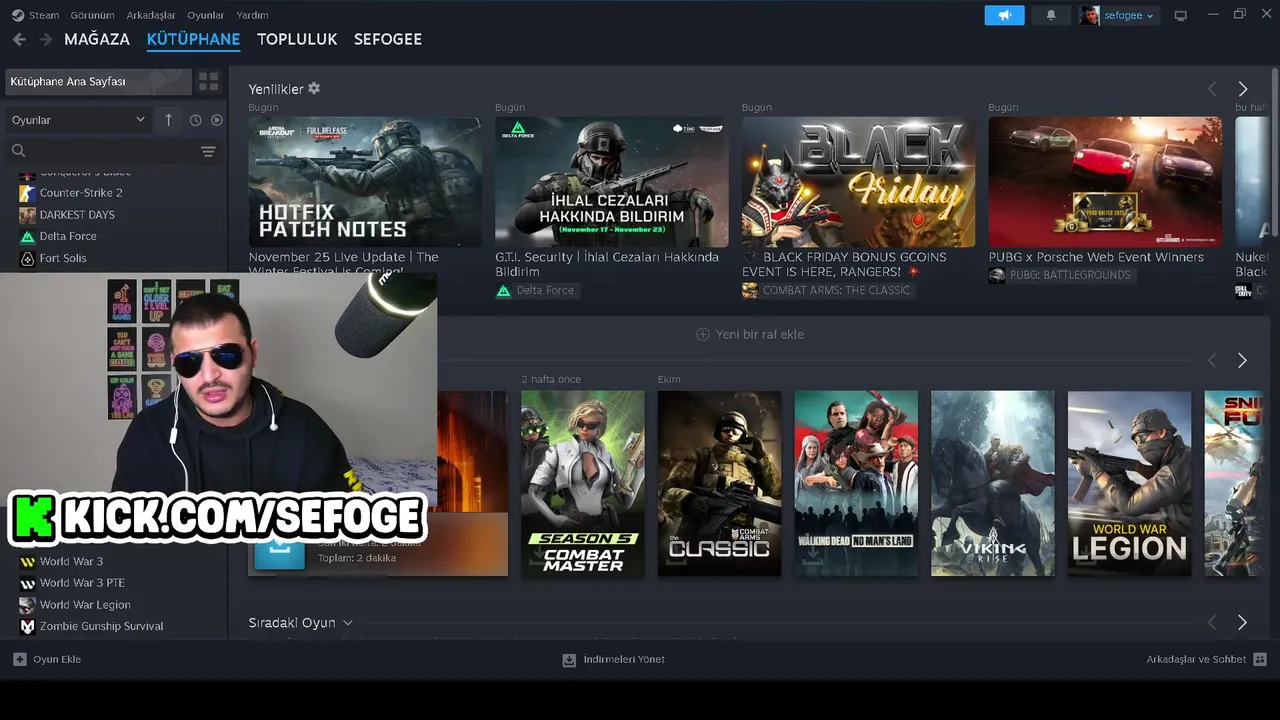Screen dimensions: 1280x720
Task: Open Yenilikler settings gear
Action: tap(314, 88)
